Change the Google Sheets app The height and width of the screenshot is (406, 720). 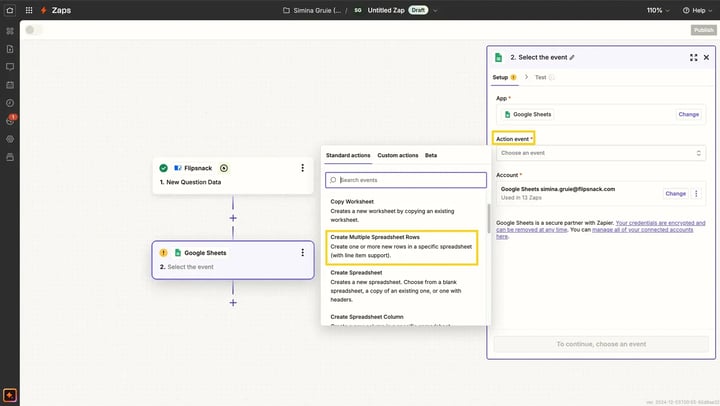(688, 114)
